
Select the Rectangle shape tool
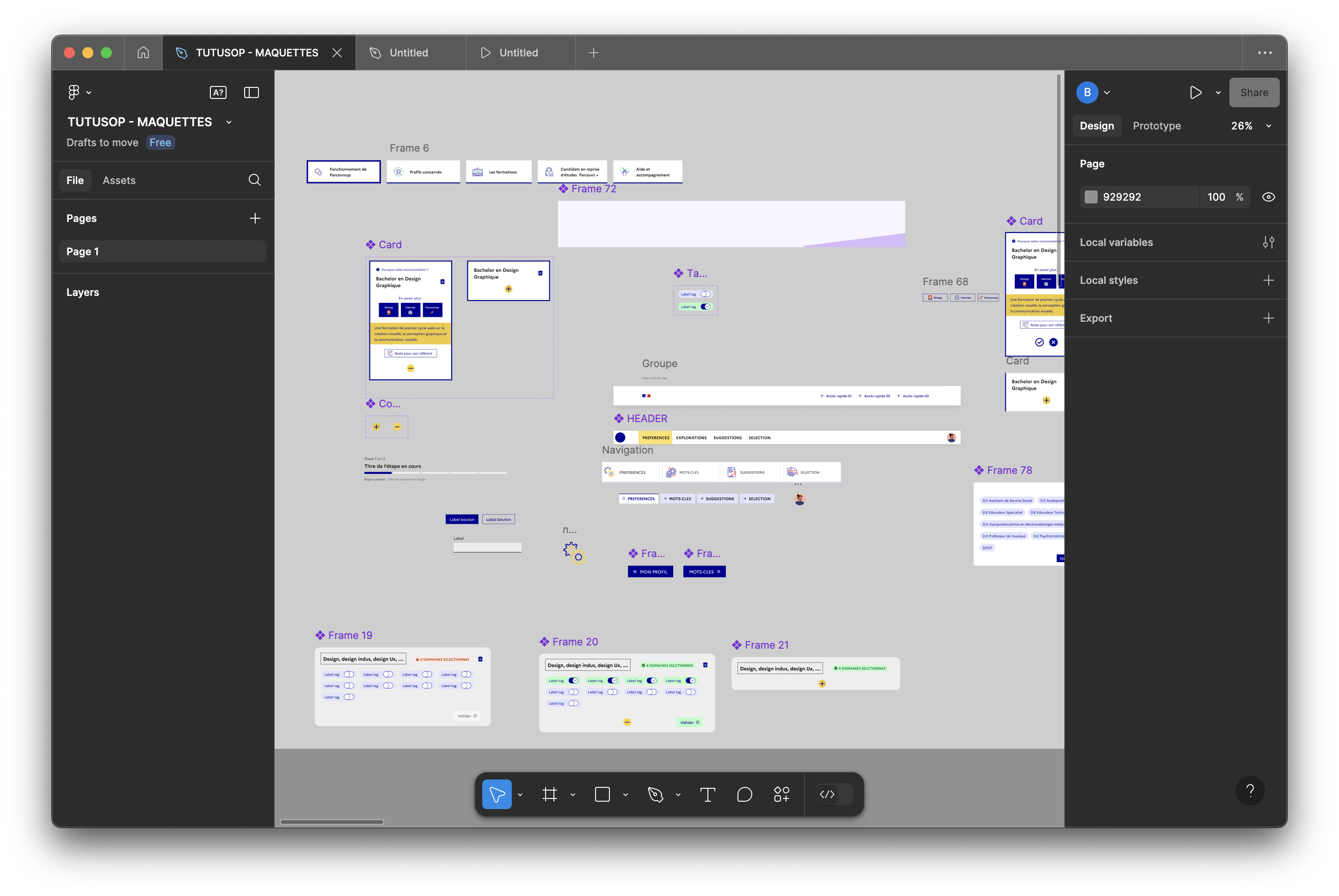click(602, 794)
